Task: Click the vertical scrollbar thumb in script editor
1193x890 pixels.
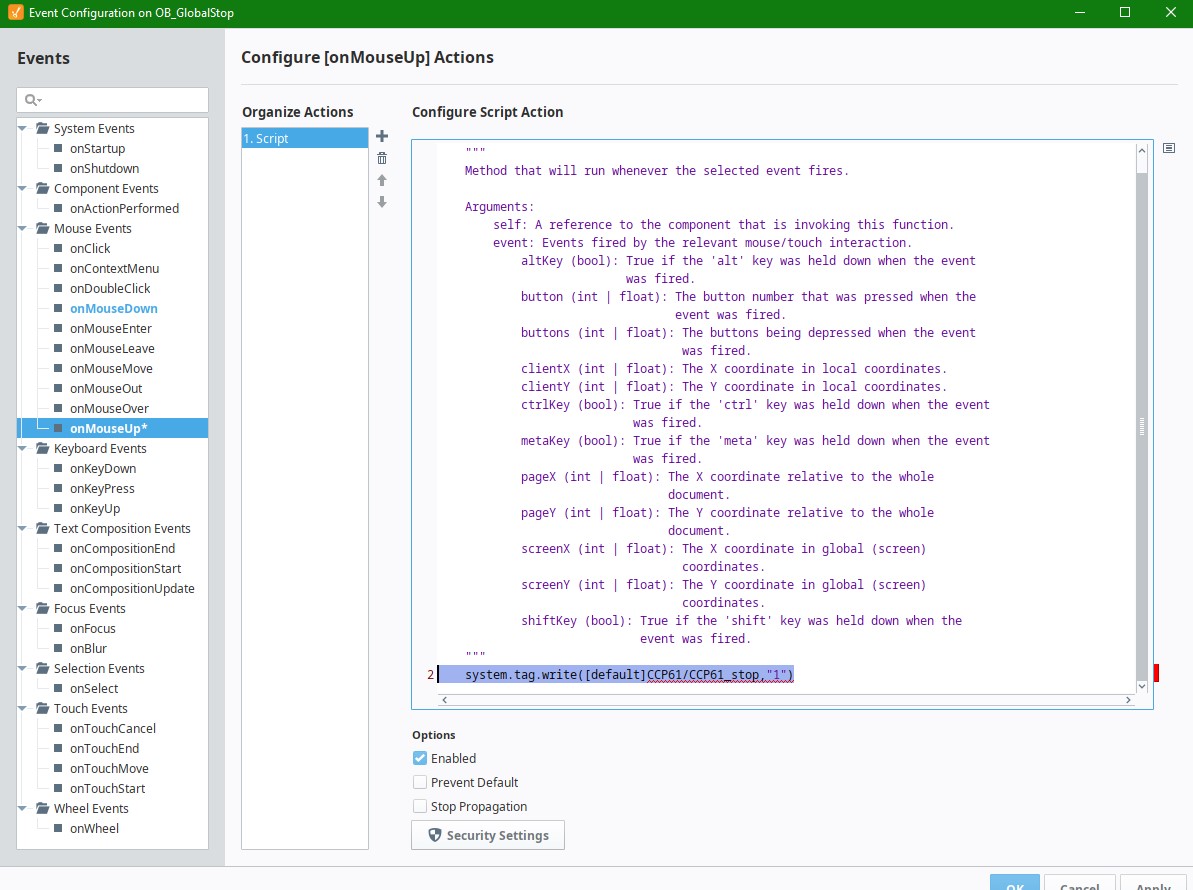Action: tap(1141, 426)
